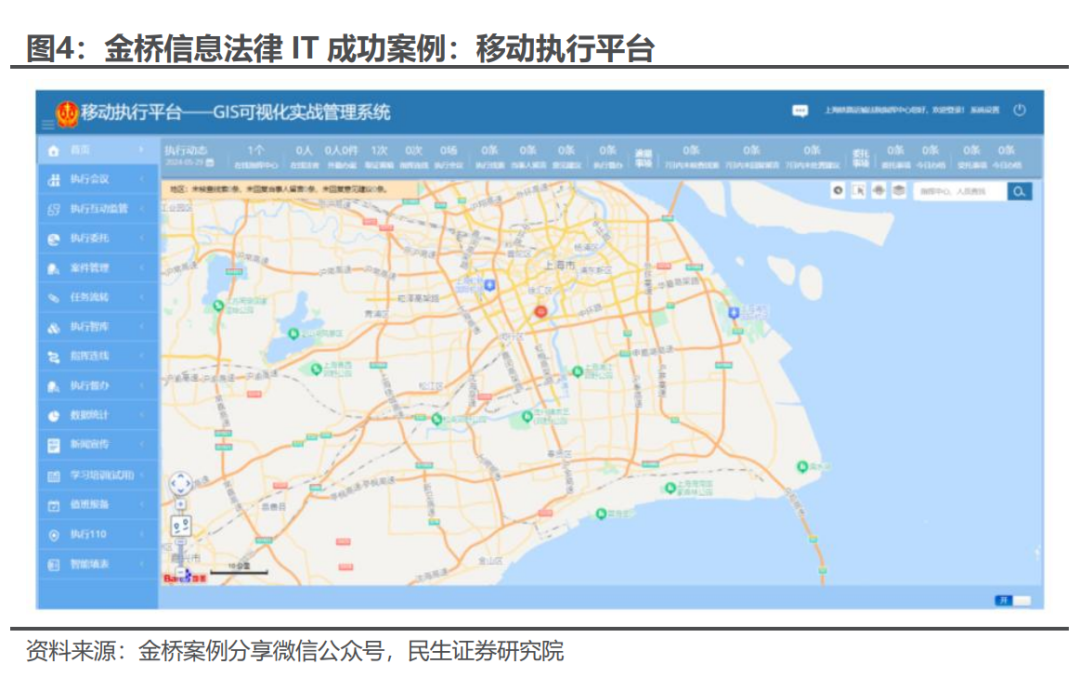
Task: Select the cursor selection map tool
Action: [858, 191]
